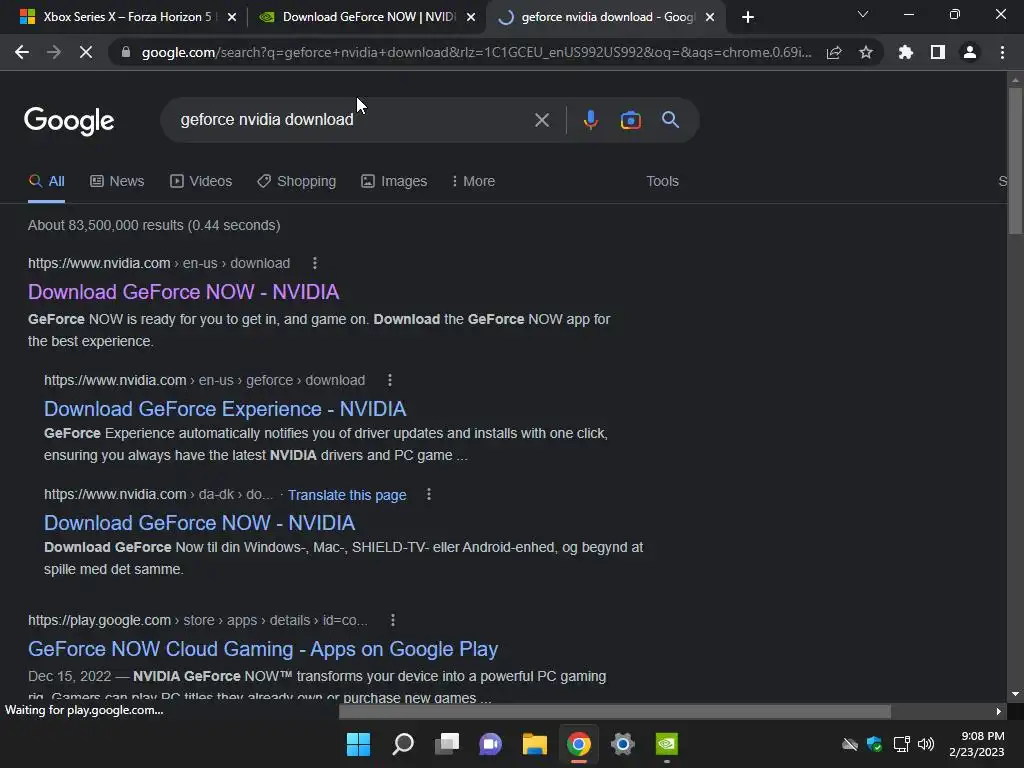The image size is (1024, 768).
Task: Open the NVIDIA app on the taskbar
Action: pos(667,744)
